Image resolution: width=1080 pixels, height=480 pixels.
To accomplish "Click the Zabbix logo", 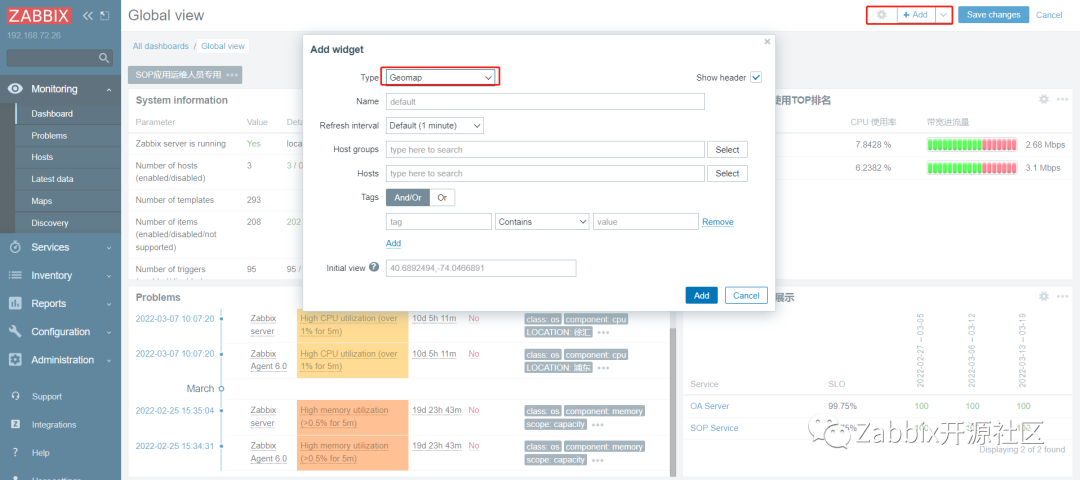I will point(39,15).
